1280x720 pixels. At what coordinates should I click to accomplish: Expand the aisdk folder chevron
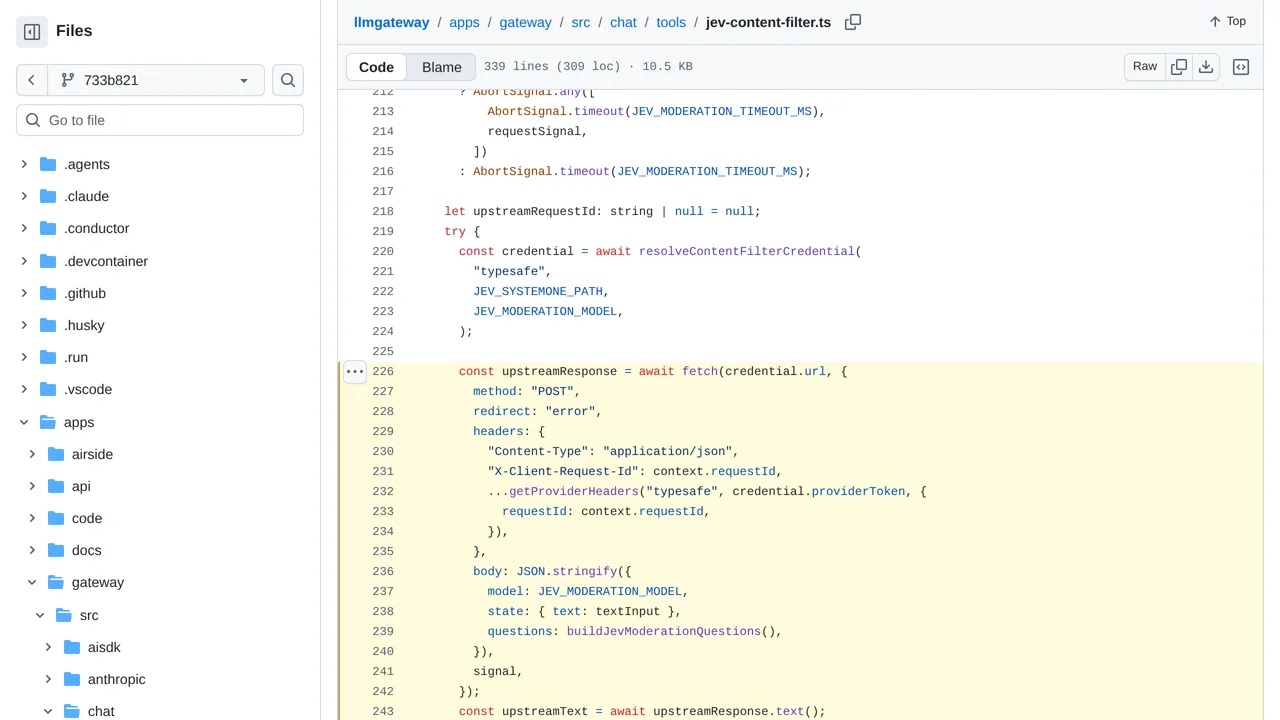[x=48, y=647]
